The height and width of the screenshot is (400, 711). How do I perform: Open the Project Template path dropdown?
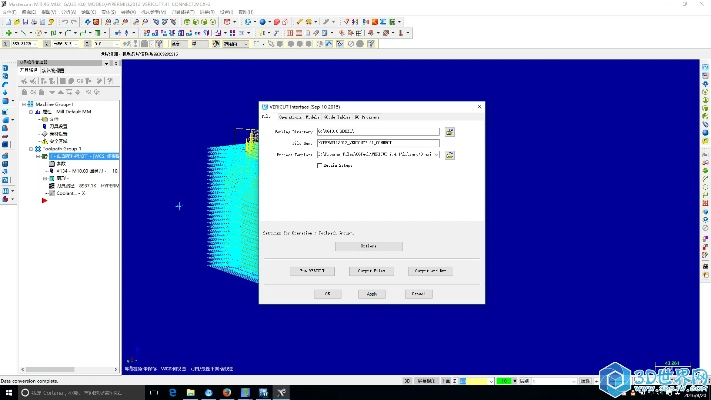(437, 155)
